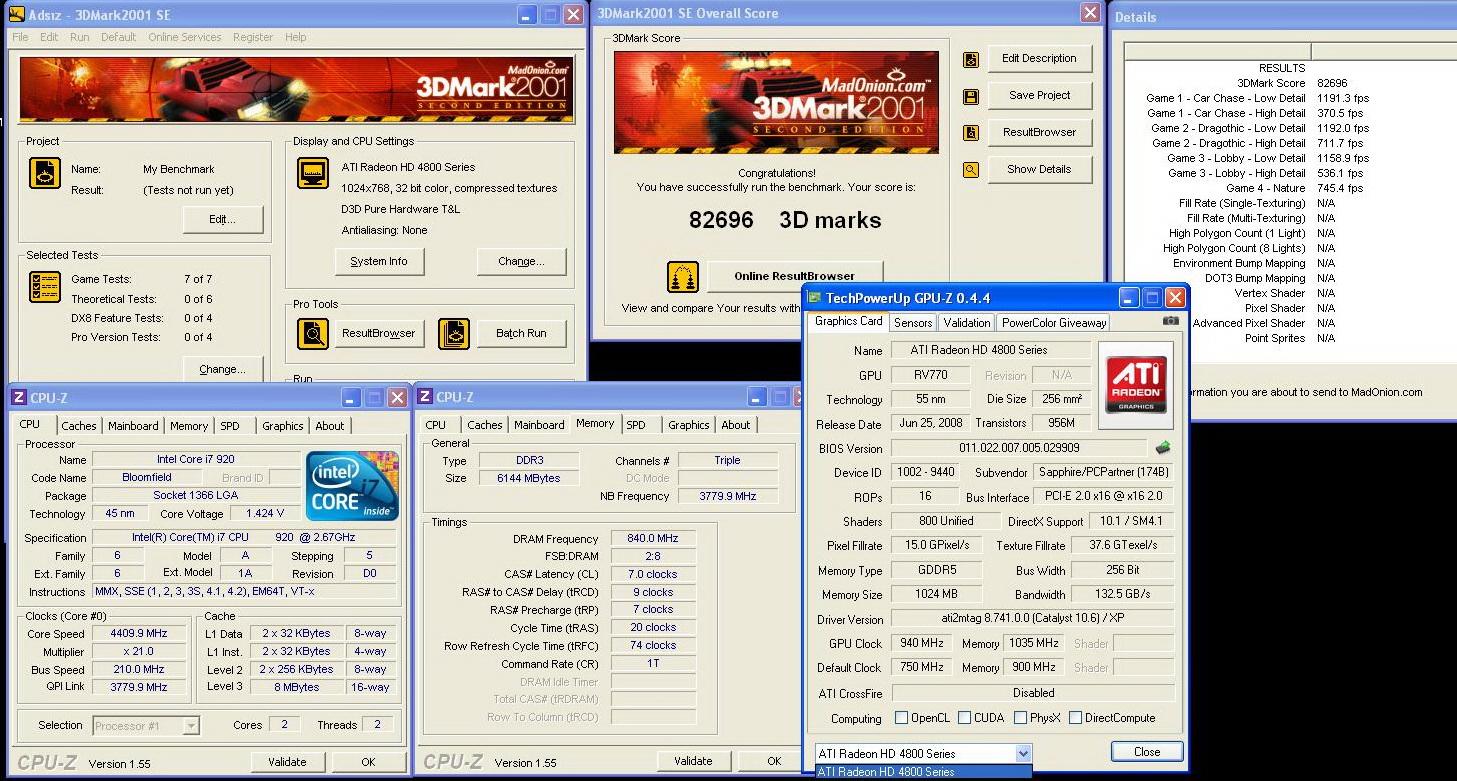Switch to Mainboard tab in left CPU-Z window
The width and height of the screenshot is (1457, 781).
point(133,426)
